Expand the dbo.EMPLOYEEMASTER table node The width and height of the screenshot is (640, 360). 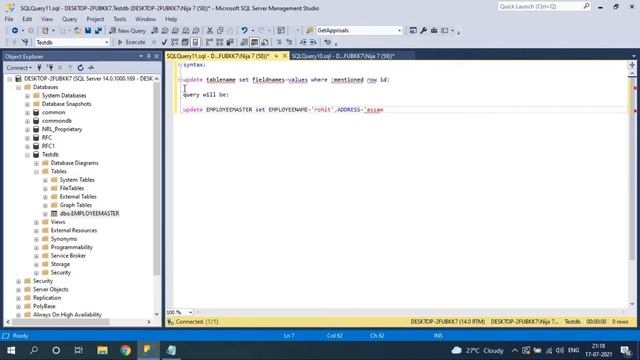[45, 214]
